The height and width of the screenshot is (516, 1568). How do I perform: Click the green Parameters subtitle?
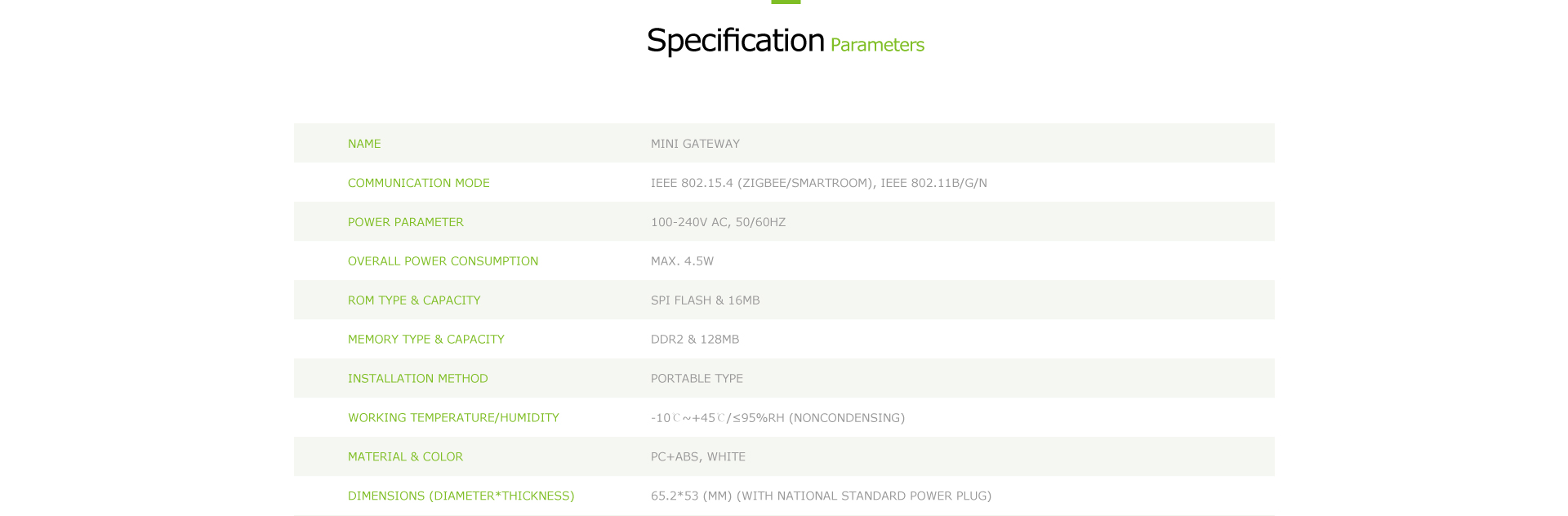[x=877, y=45]
